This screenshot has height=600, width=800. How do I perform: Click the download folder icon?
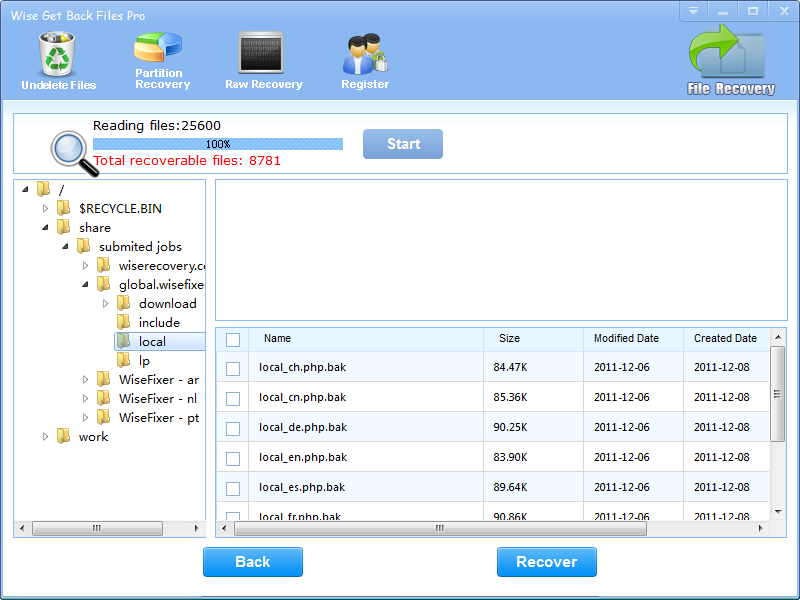[123, 303]
